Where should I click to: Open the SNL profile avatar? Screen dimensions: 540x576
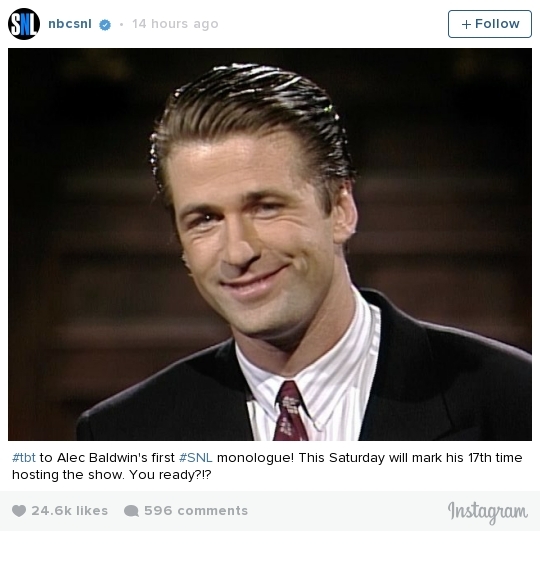pyautogui.click(x=24, y=24)
